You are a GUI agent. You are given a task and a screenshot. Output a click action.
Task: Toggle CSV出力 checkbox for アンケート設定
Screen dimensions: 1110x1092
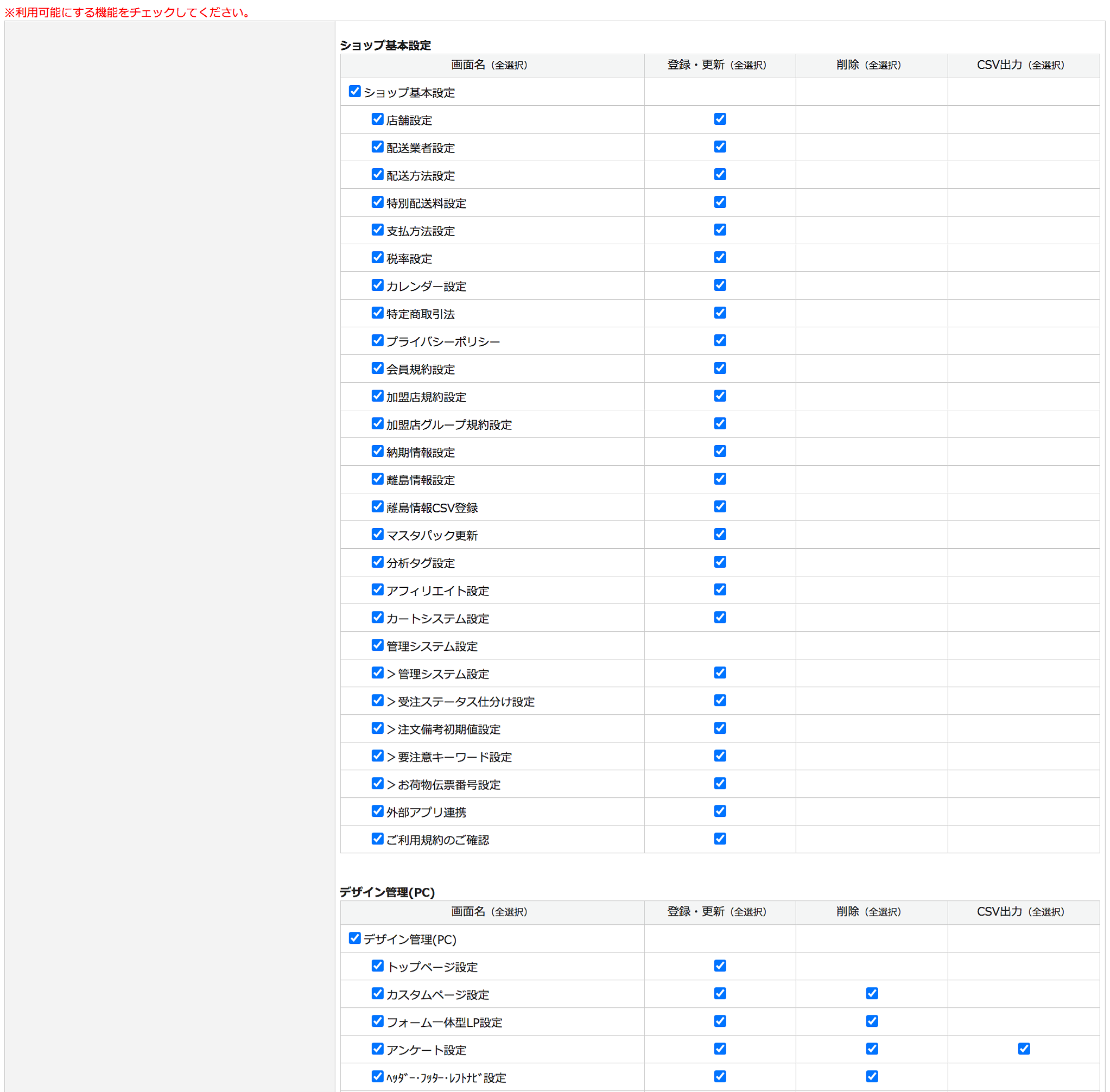pyautogui.click(x=1023, y=1049)
